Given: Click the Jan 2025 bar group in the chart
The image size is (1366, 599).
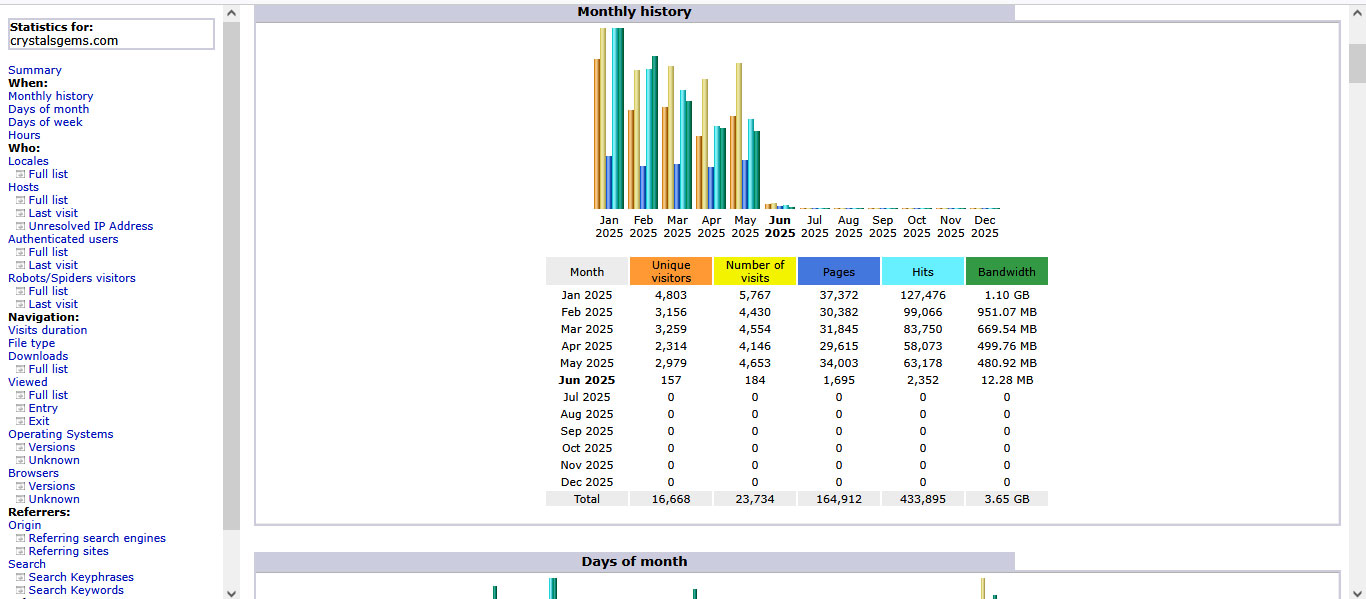Looking at the screenshot, I should [609, 118].
